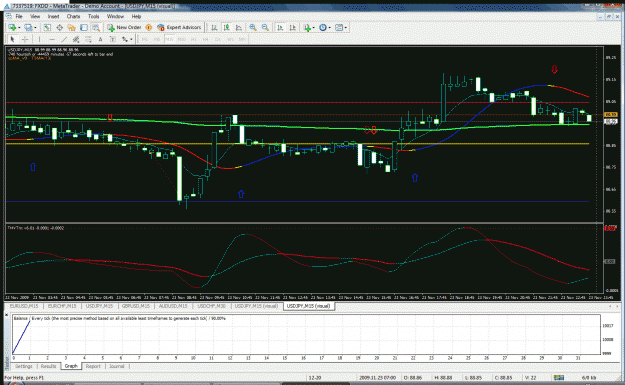Switch chart to bar chart mode
The height and width of the screenshot is (385, 625).
[x=214, y=27]
